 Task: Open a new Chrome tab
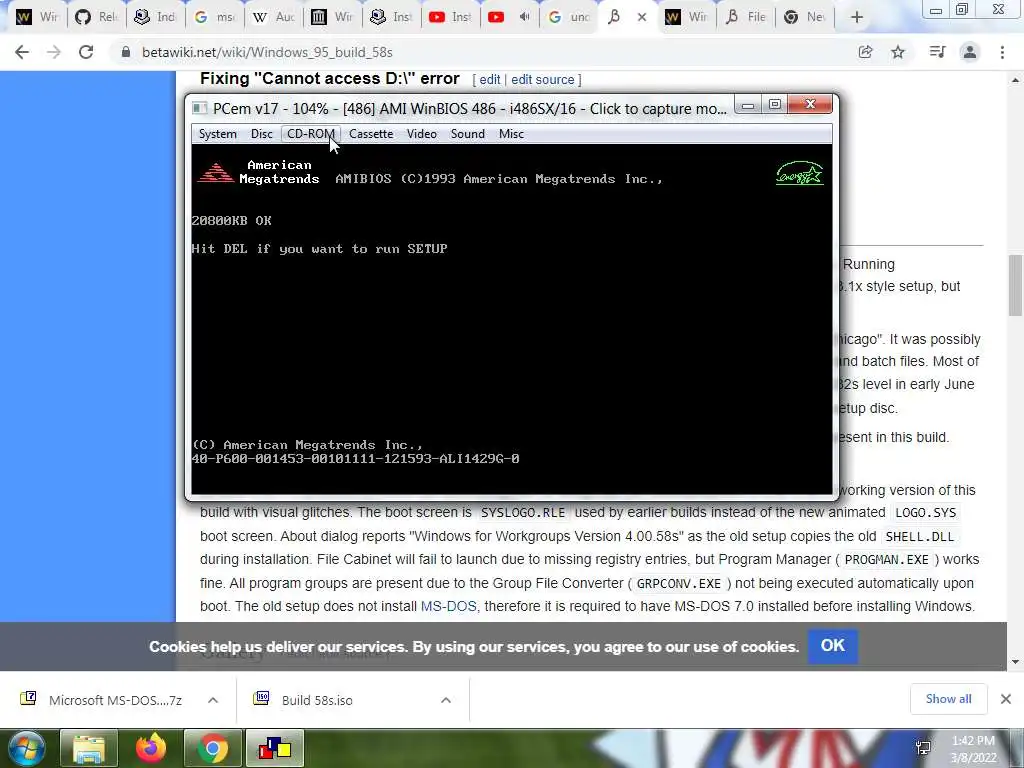pyautogui.click(x=857, y=17)
